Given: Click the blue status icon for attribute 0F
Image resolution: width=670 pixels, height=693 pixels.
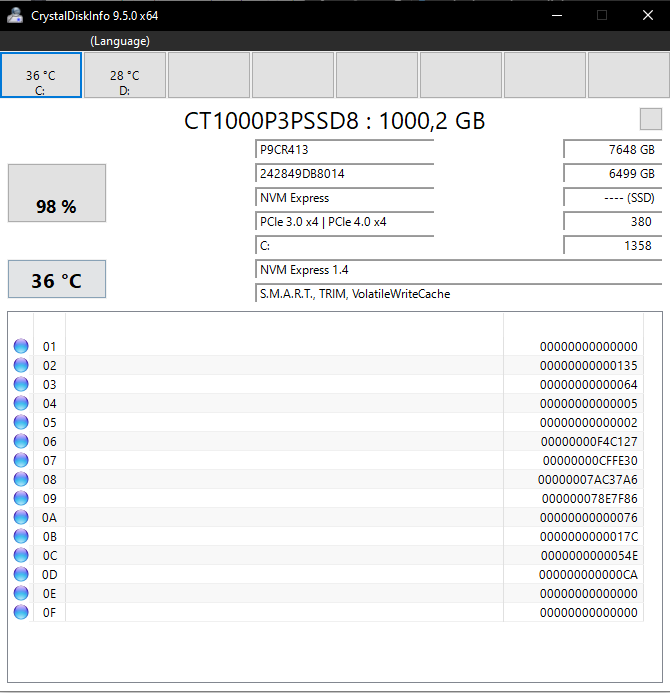Looking at the screenshot, I should click(x=21, y=612).
